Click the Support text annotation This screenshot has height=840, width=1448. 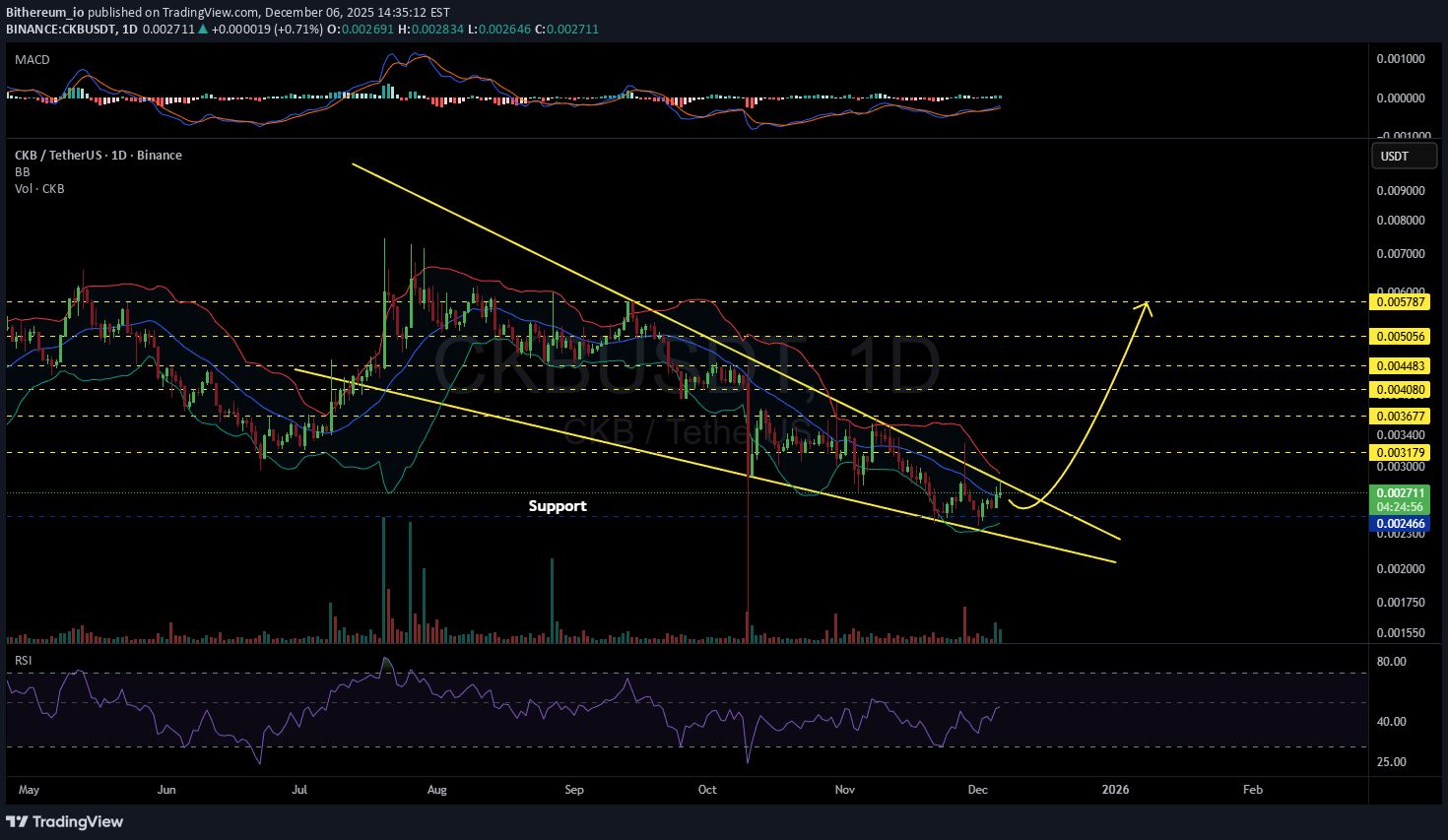[x=558, y=506]
